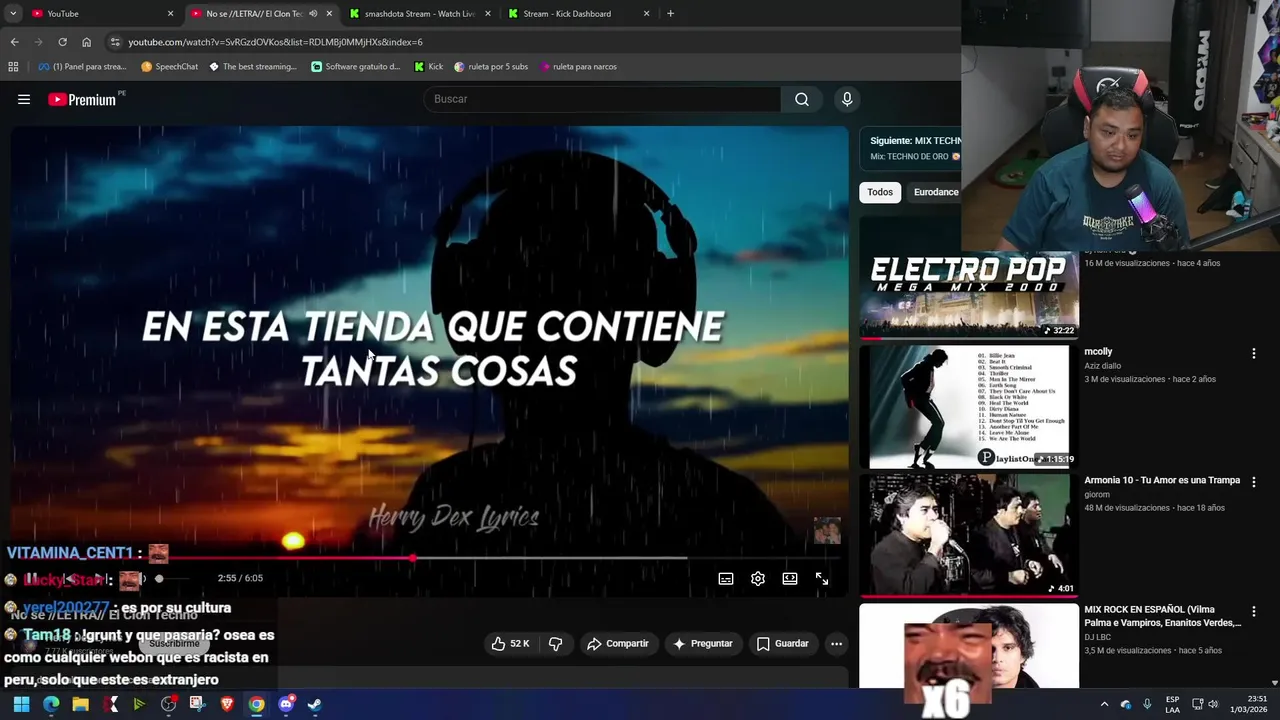Open options menu for the mcolly video
This screenshot has width=1280, height=720.
tap(1254, 353)
